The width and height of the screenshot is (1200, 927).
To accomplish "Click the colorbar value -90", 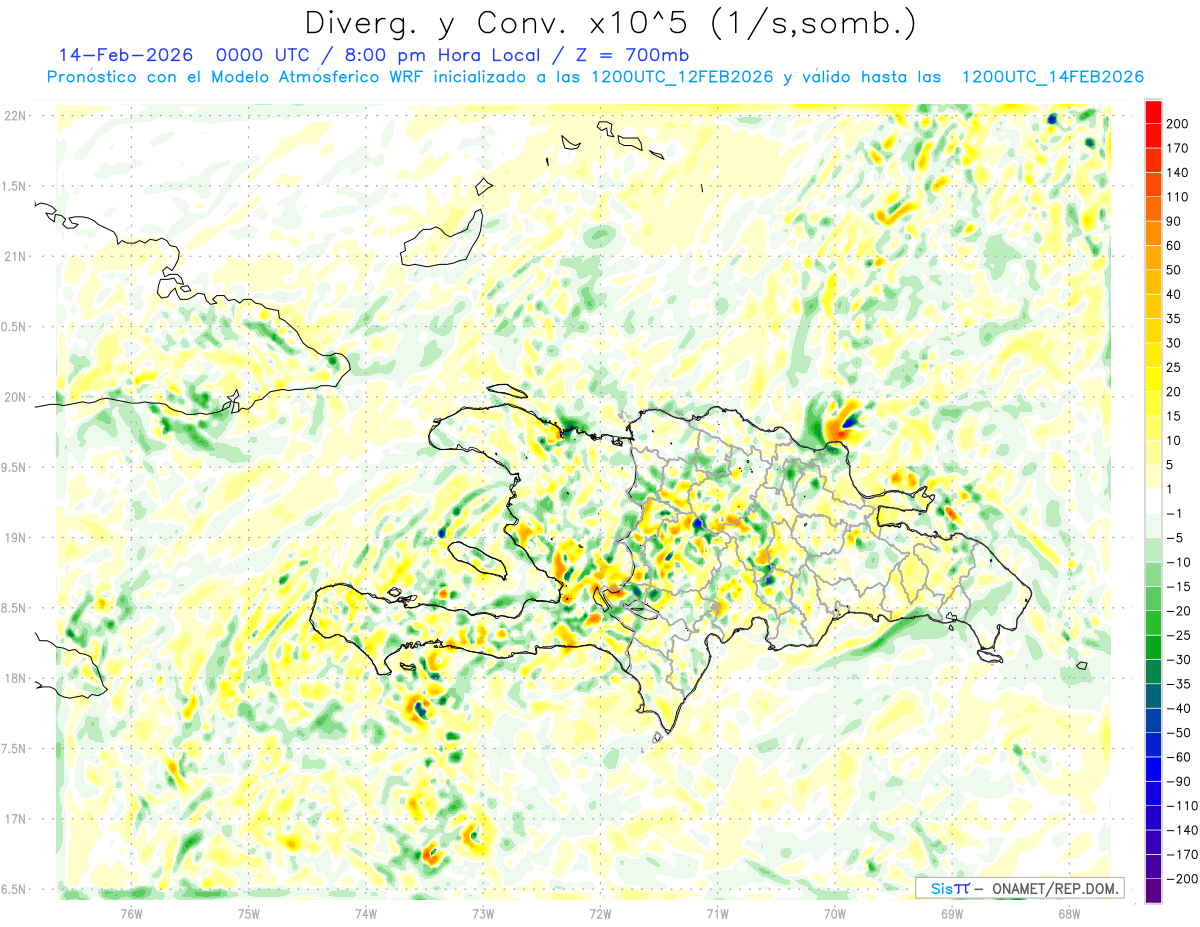I will pyautogui.click(x=1178, y=782).
